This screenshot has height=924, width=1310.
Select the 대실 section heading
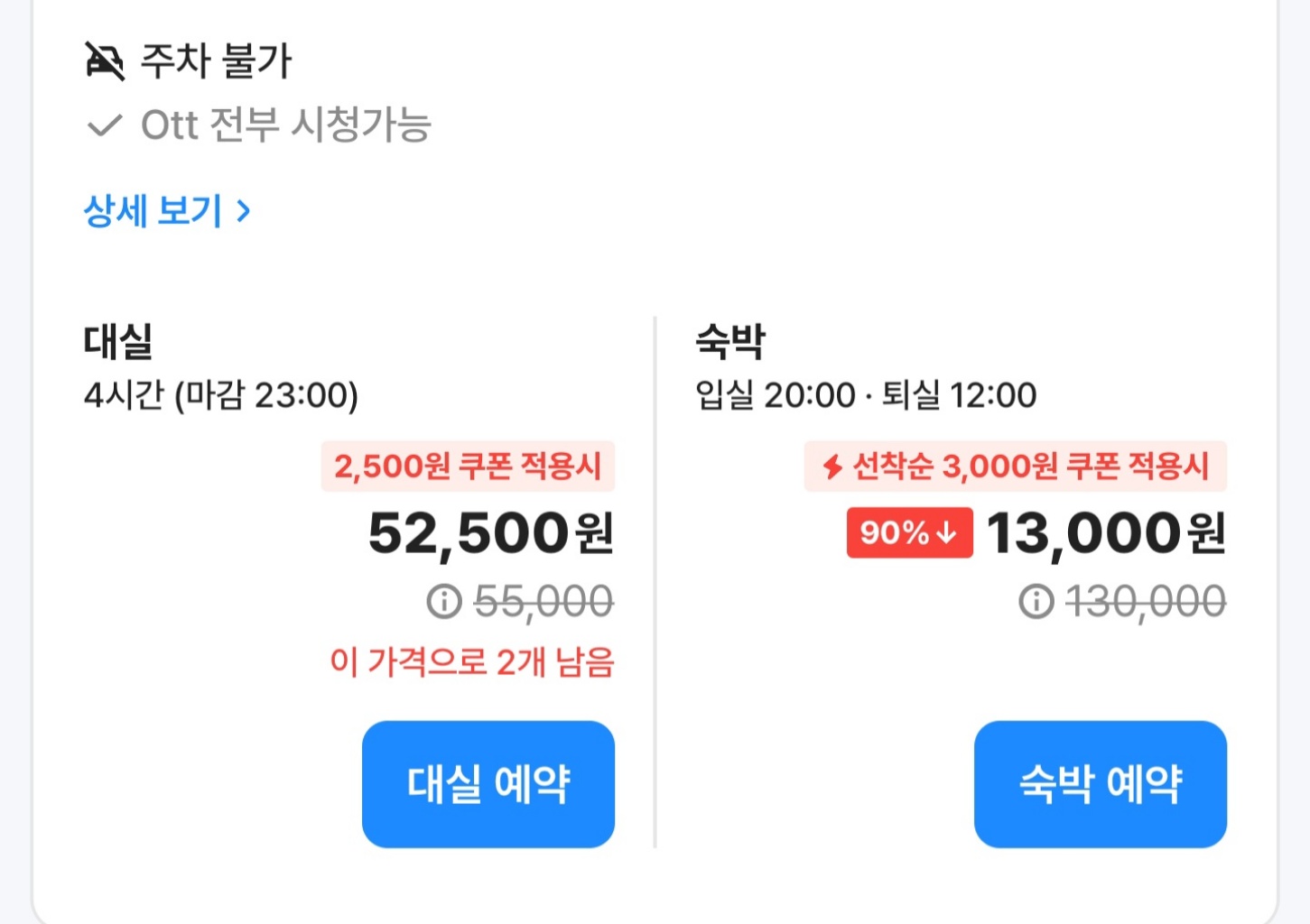118,342
